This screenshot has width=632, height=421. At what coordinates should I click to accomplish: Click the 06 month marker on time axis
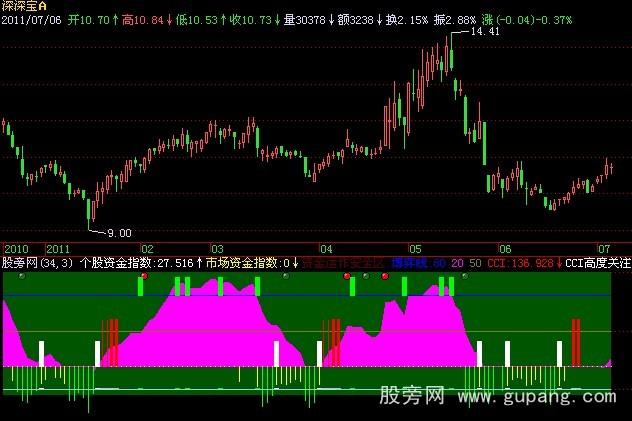505,247
